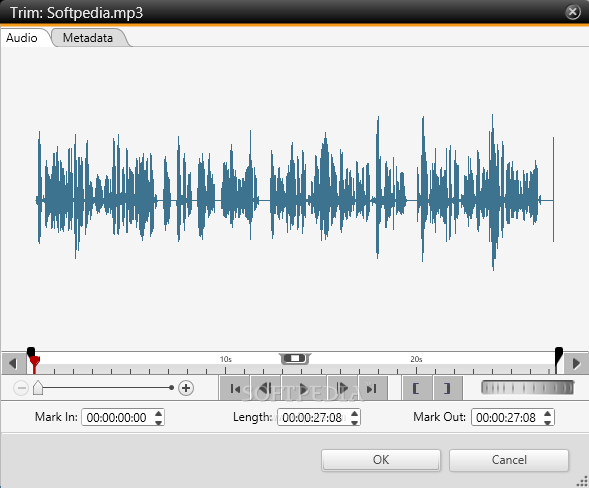
Task: Select the Audio tab
Action: click(23, 38)
